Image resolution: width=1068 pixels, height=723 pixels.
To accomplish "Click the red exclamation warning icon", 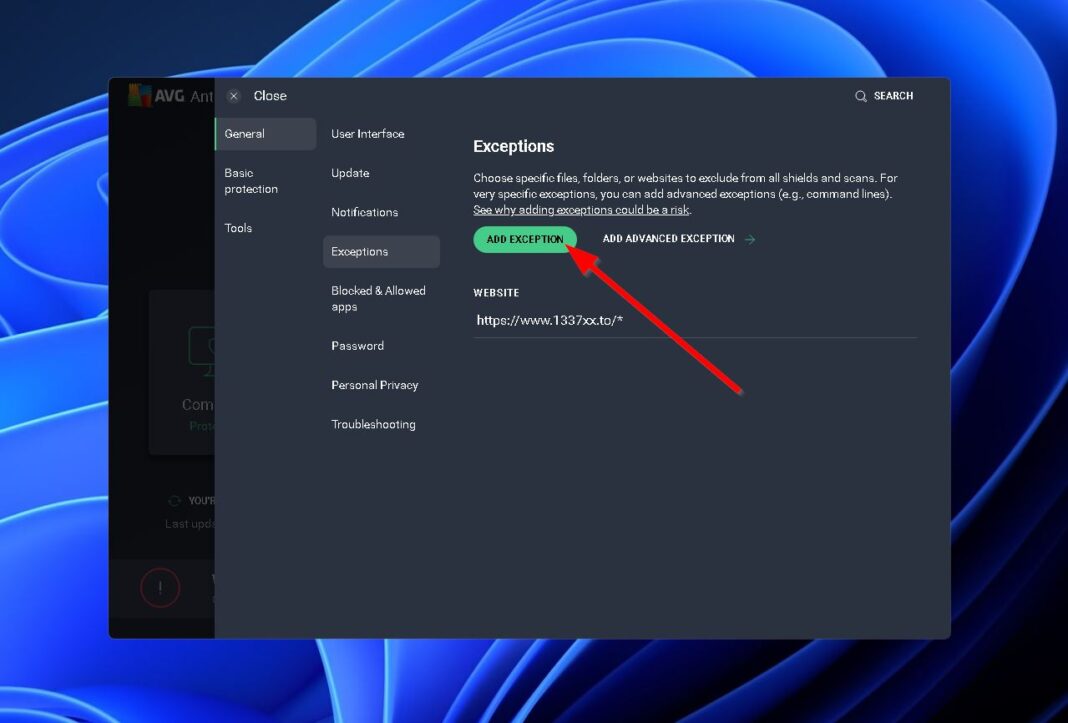I will pyautogui.click(x=160, y=588).
